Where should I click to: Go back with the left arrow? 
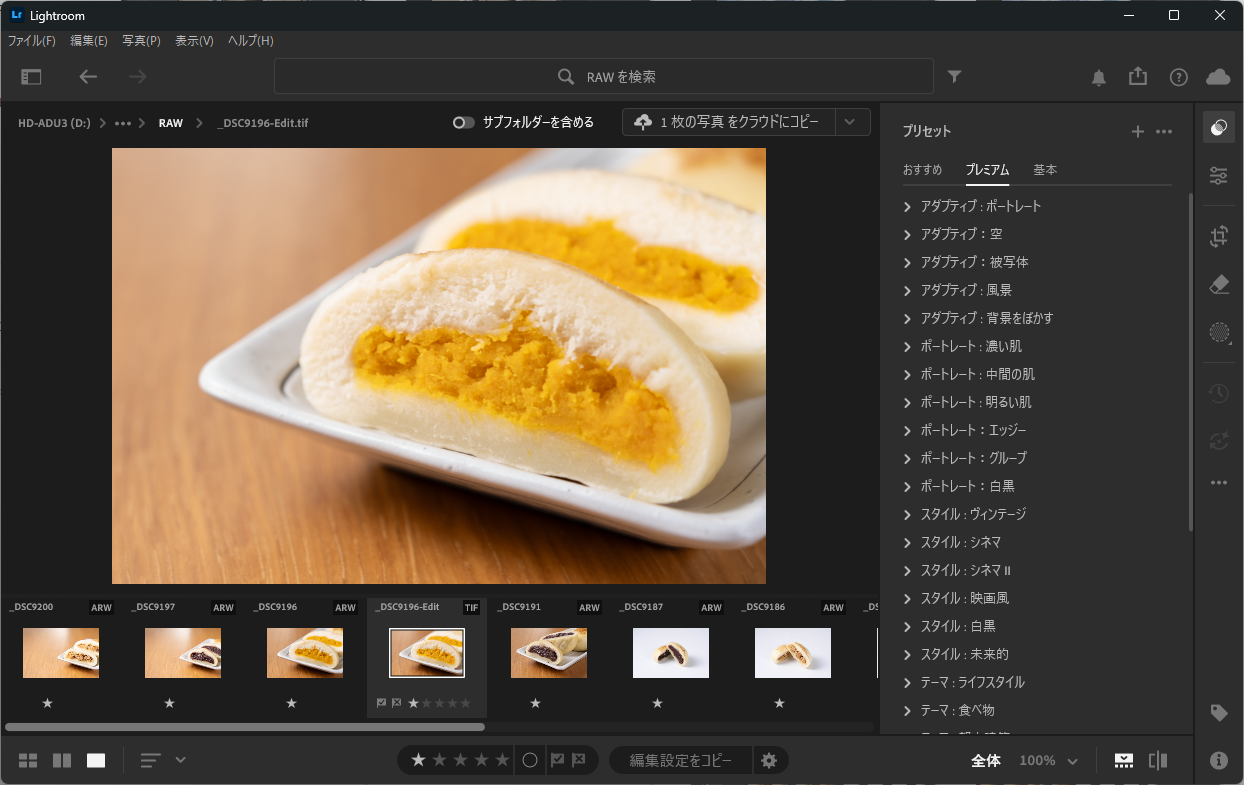pos(88,77)
